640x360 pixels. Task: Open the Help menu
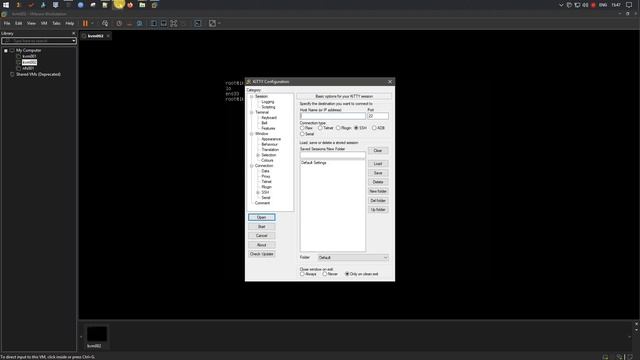coord(70,24)
